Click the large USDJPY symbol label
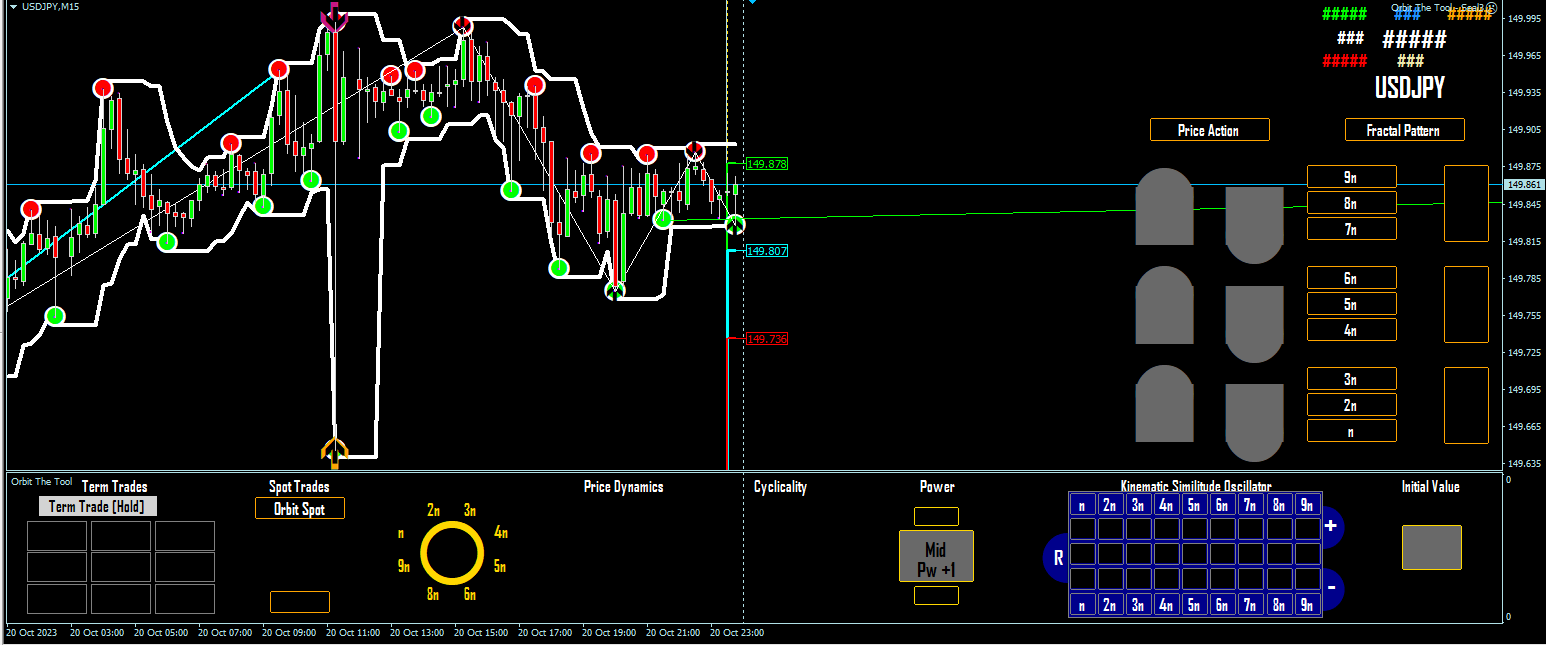 (1410, 88)
